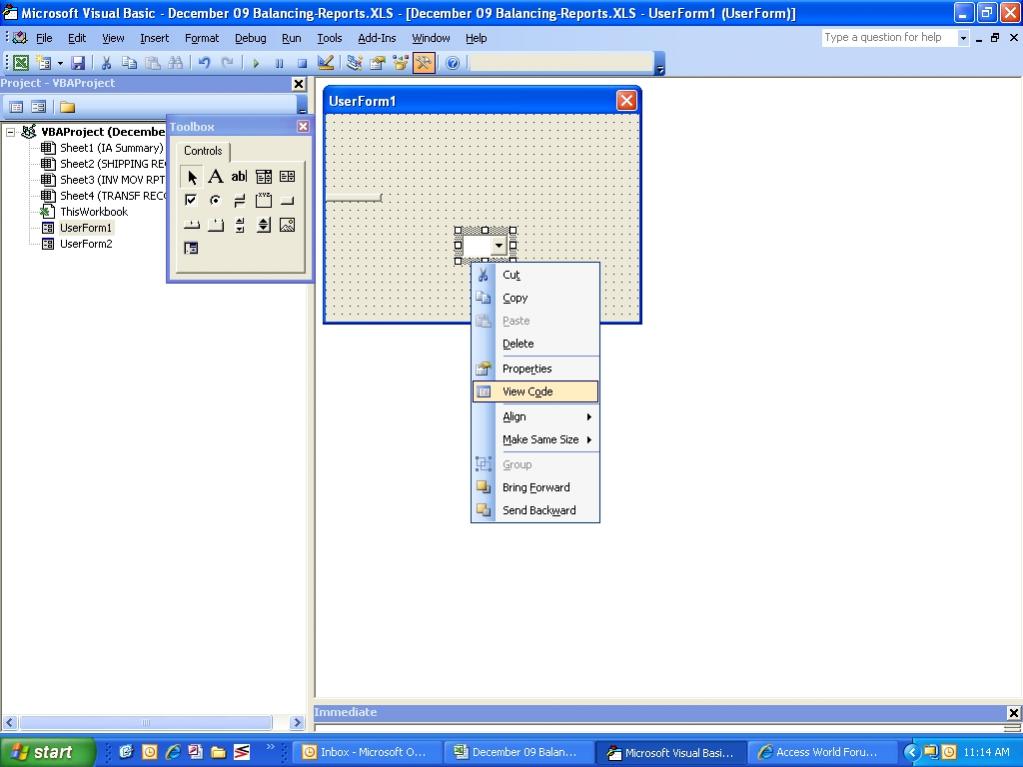
Task: Choose Properties from the context menu
Action: pos(535,368)
